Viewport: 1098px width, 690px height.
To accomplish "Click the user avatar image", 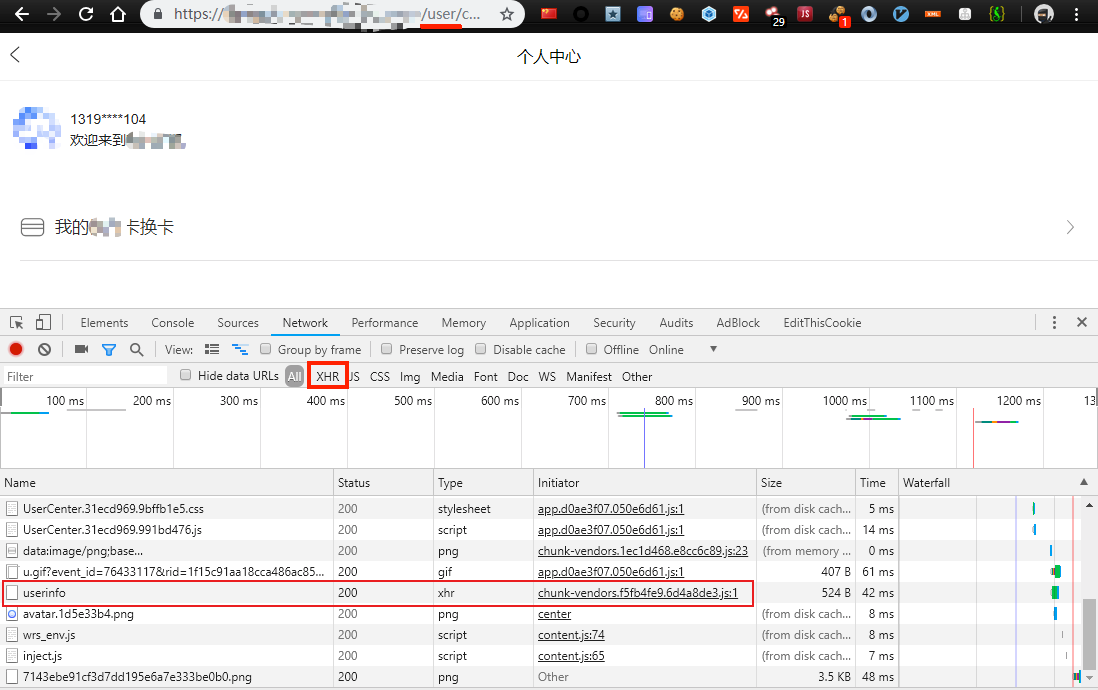I will coord(37,128).
